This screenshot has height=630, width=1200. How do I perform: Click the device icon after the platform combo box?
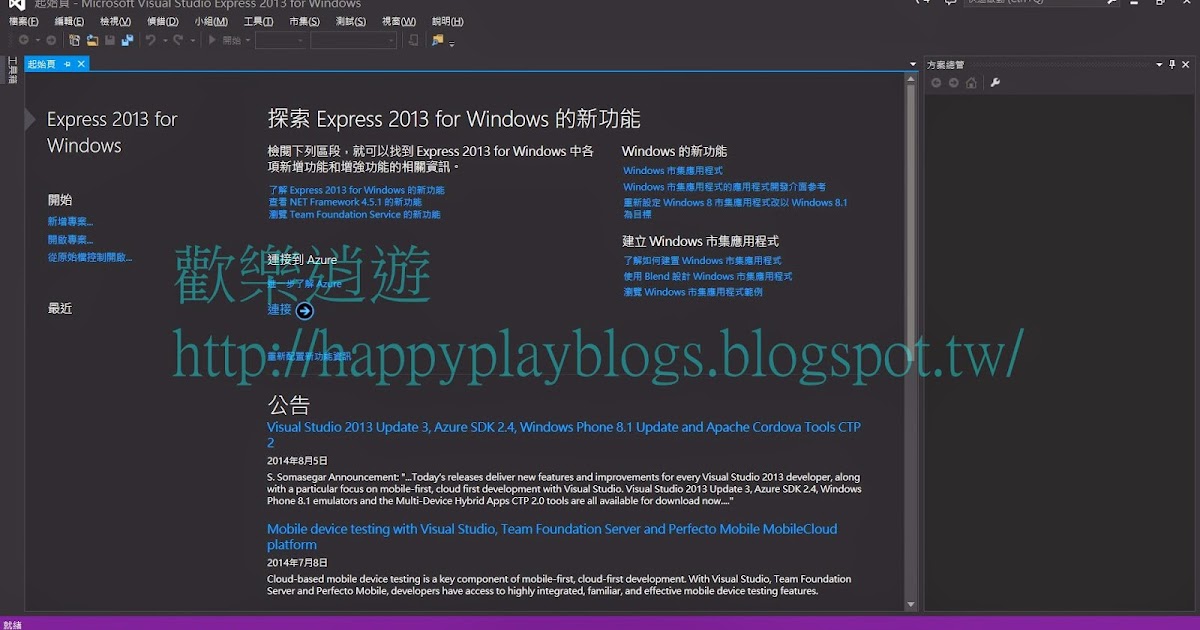(413, 40)
